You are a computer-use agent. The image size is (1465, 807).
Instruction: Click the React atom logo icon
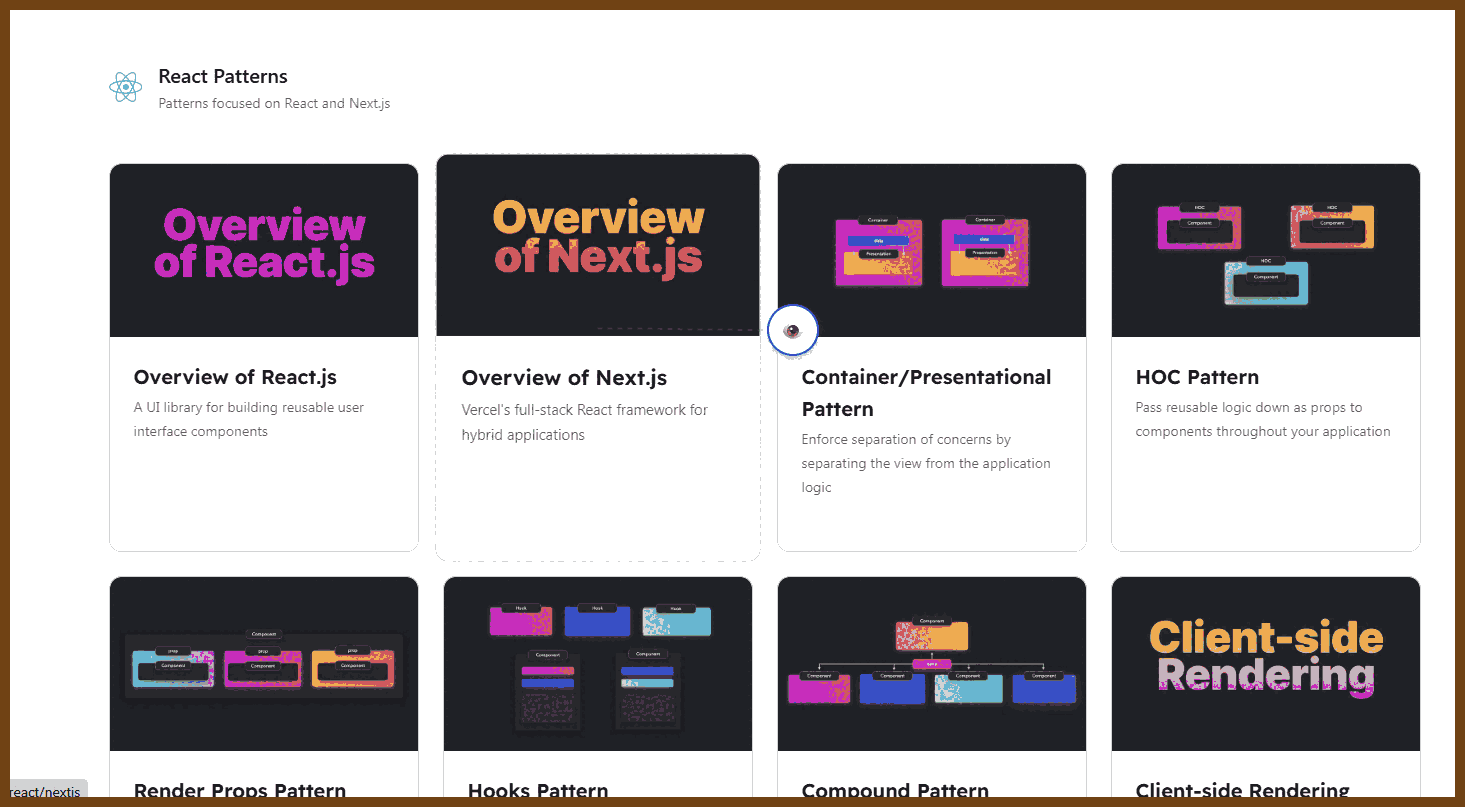coord(126,87)
